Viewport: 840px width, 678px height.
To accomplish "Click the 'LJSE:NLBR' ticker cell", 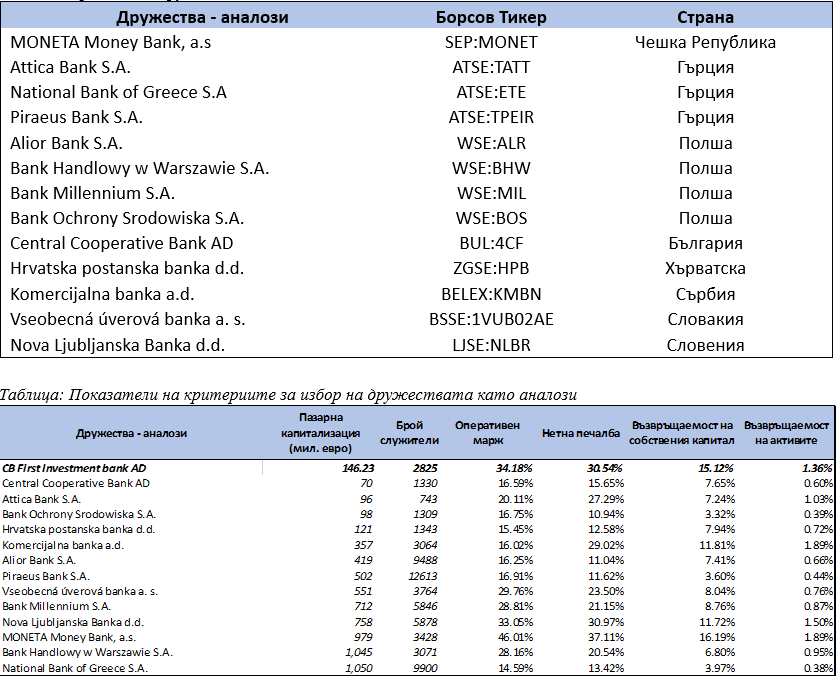I will pos(490,346).
